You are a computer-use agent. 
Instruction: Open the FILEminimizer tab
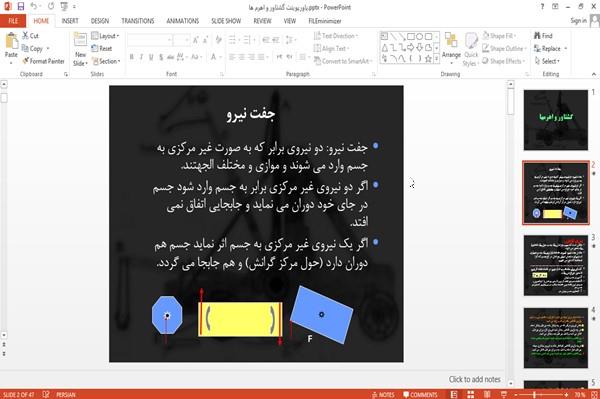click(325, 21)
